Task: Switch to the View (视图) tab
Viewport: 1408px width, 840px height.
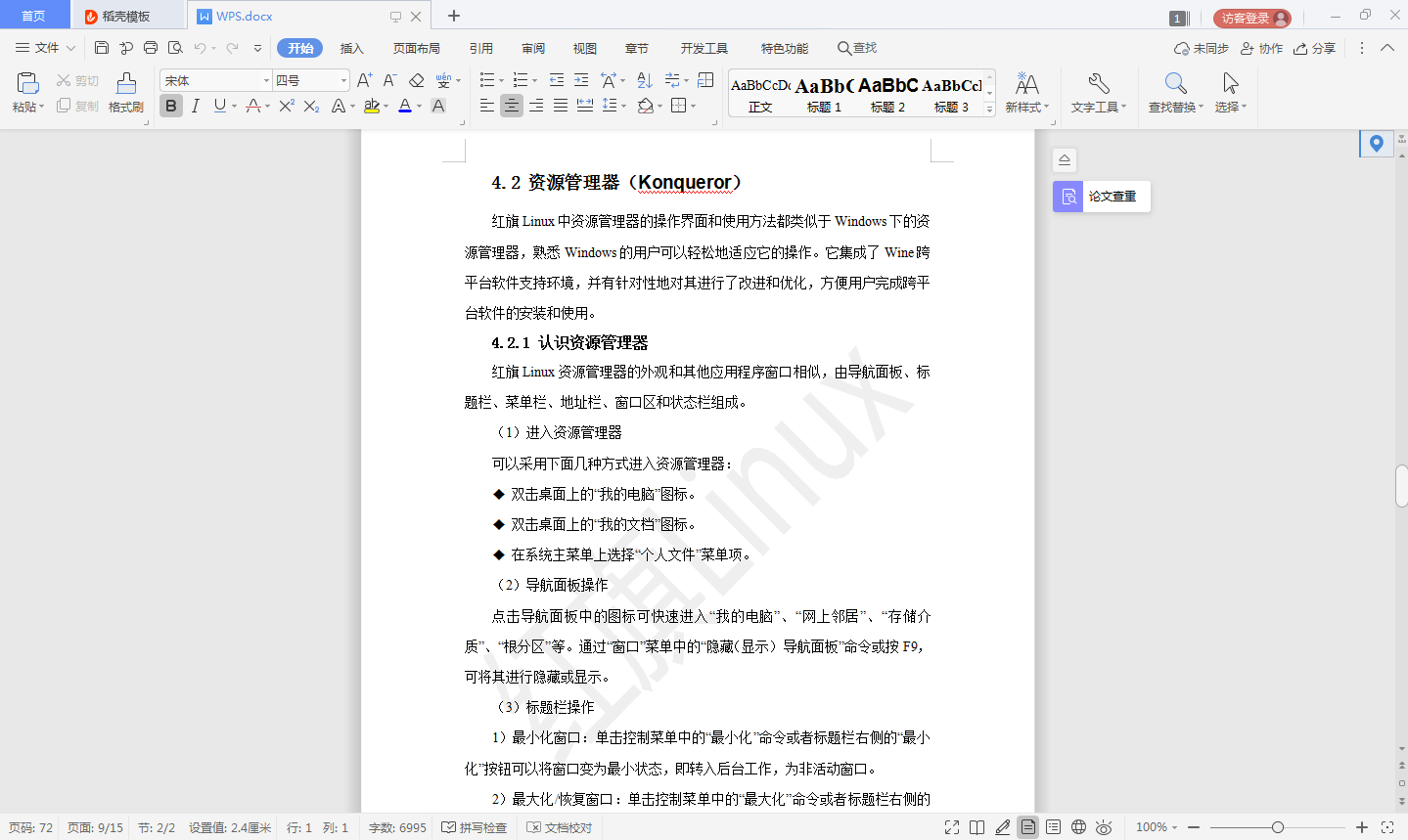Action: (x=585, y=48)
